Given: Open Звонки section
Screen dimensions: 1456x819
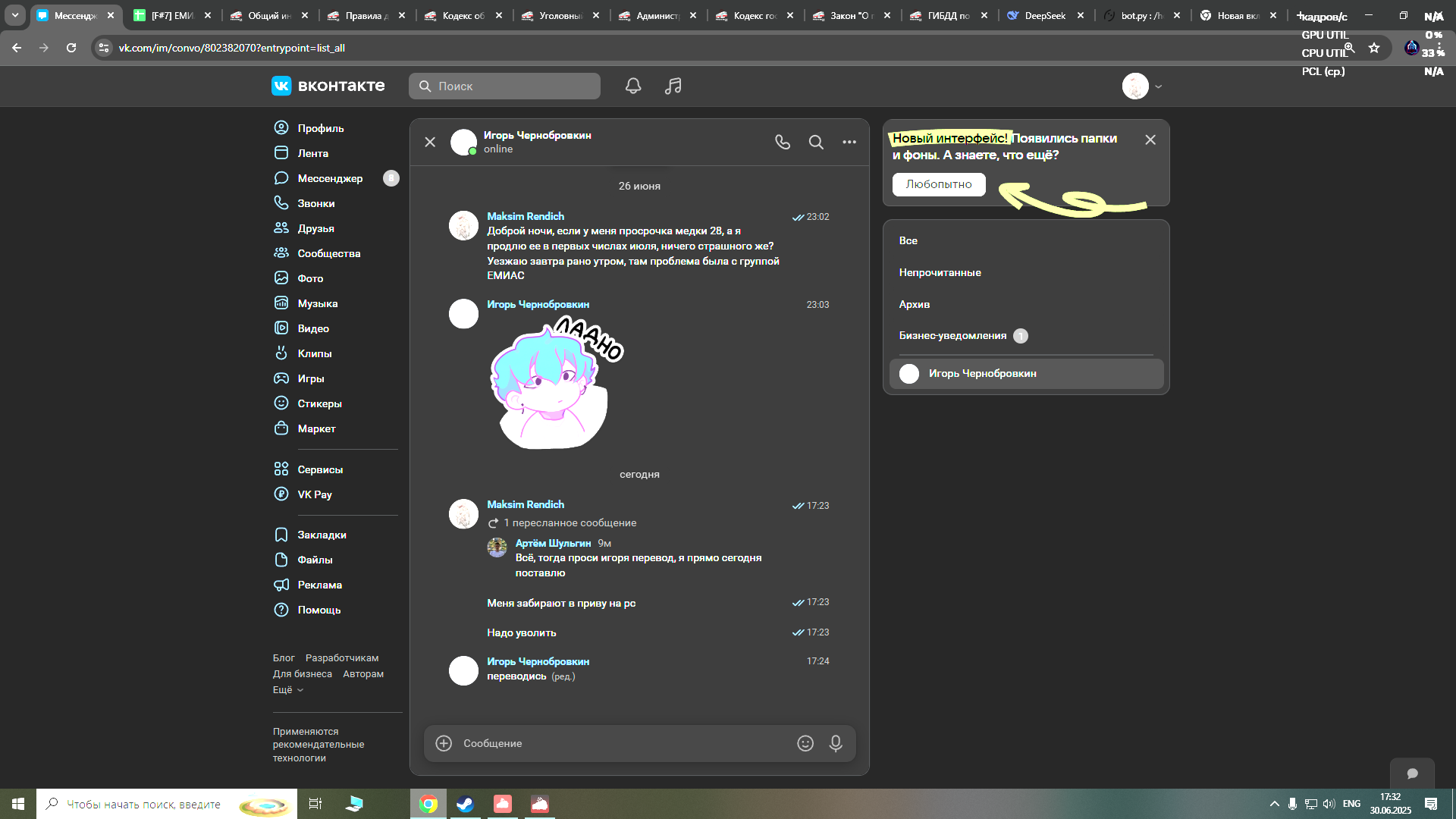Looking at the screenshot, I should tap(316, 203).
